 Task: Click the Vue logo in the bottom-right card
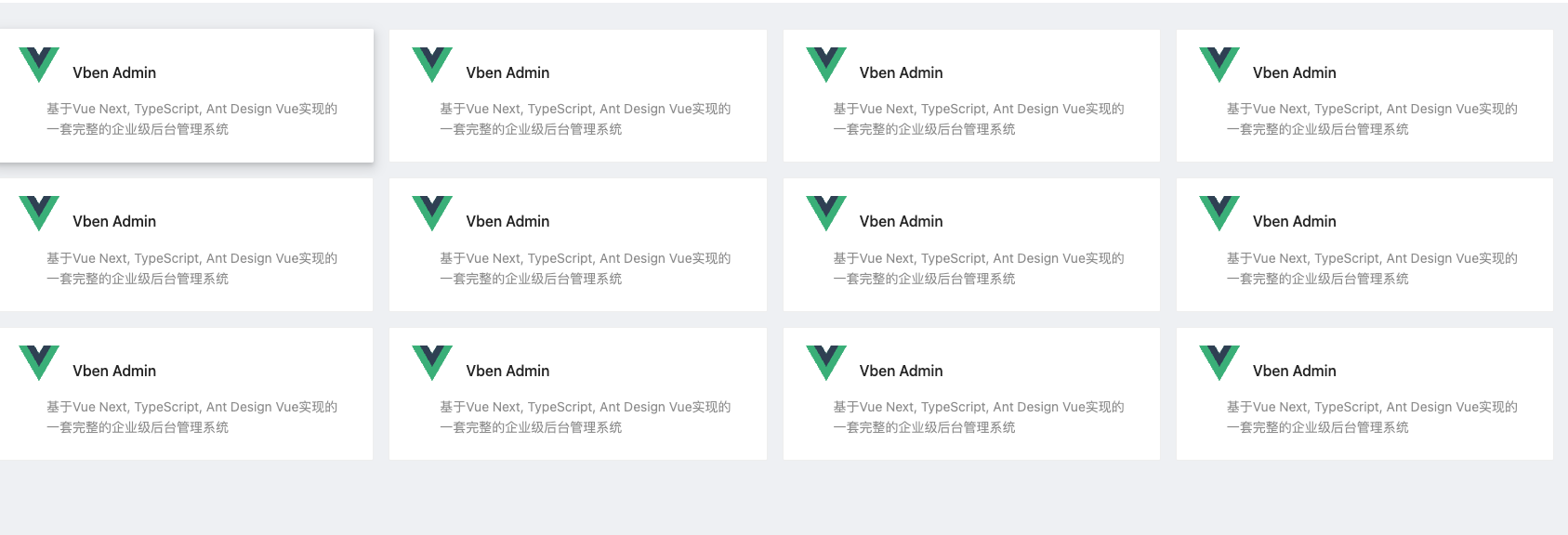pos(1219,360)
